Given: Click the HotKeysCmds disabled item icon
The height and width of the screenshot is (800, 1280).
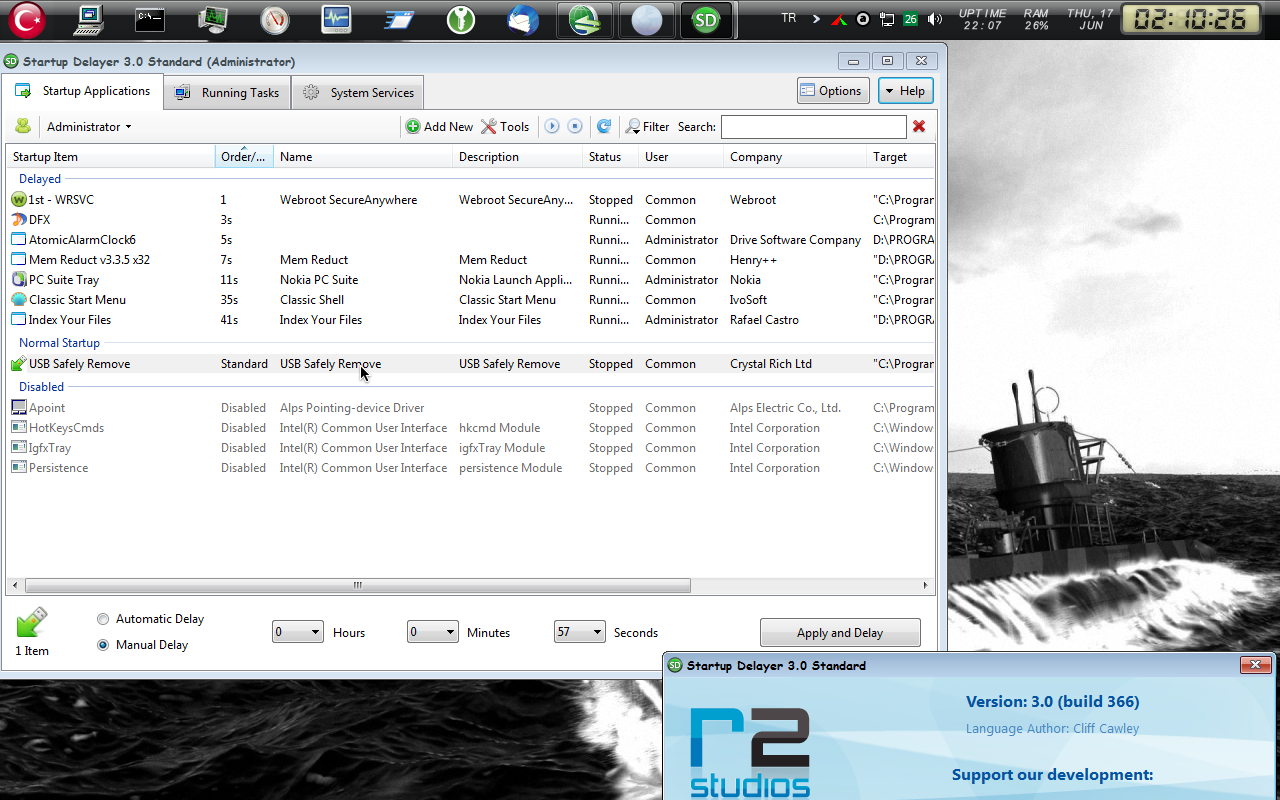Looking at the screenshot, I should pyautogui.click(x=19, y=428).
